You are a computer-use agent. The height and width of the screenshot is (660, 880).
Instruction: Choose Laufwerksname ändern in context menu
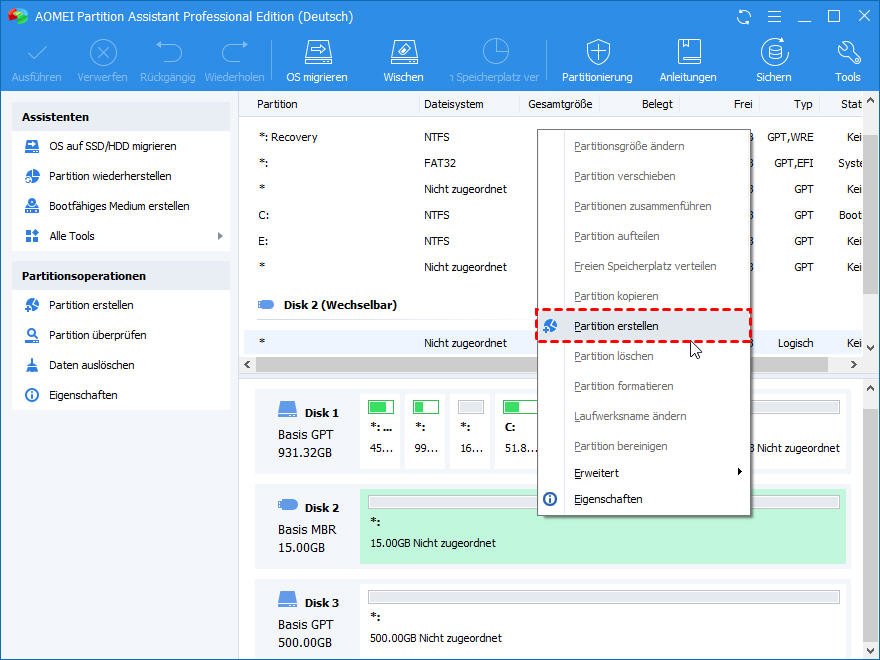coord(644,416)
